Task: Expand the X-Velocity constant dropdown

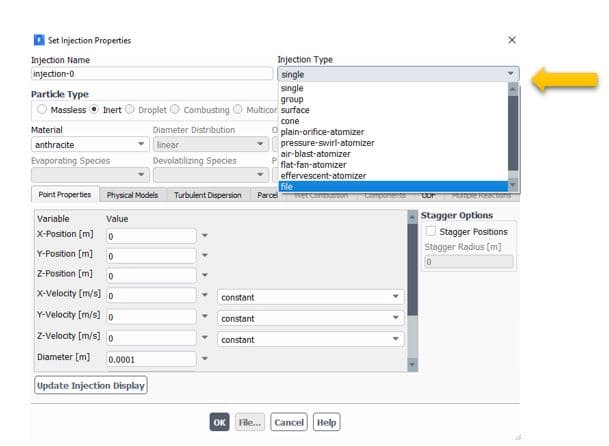Action: click(394, 297)
